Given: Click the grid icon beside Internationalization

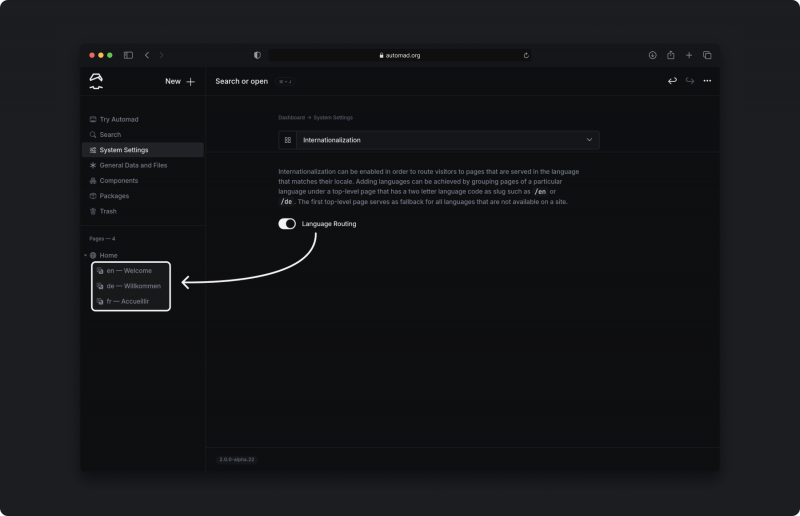Looking at the screenshot, I should tap(288, 140).
